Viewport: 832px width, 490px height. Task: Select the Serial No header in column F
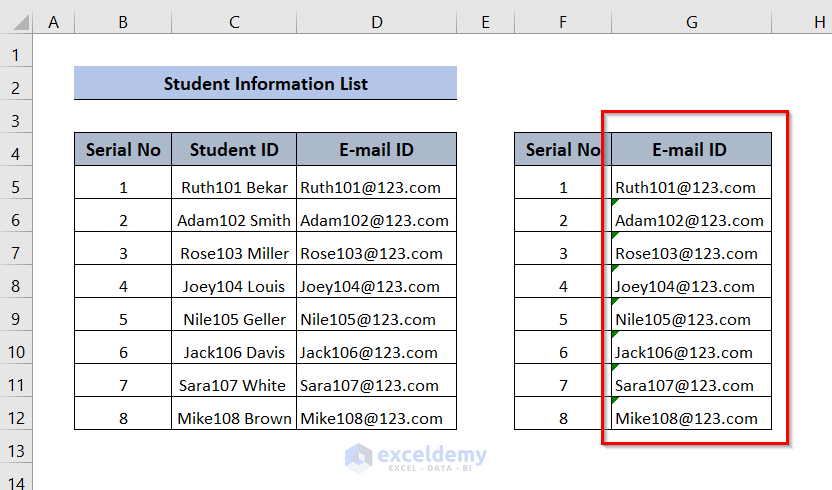click(562, 150)
